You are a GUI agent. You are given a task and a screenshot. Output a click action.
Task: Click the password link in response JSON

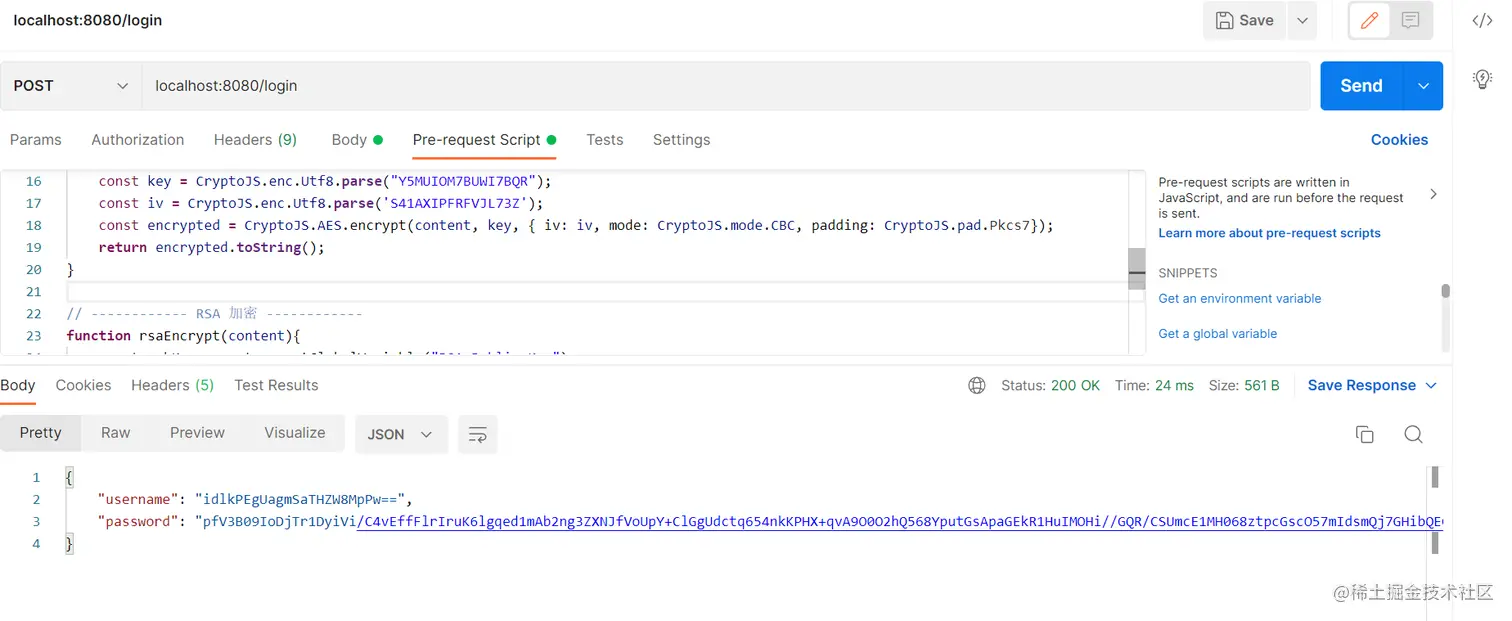pyautogui.click(x=899, y=522)
